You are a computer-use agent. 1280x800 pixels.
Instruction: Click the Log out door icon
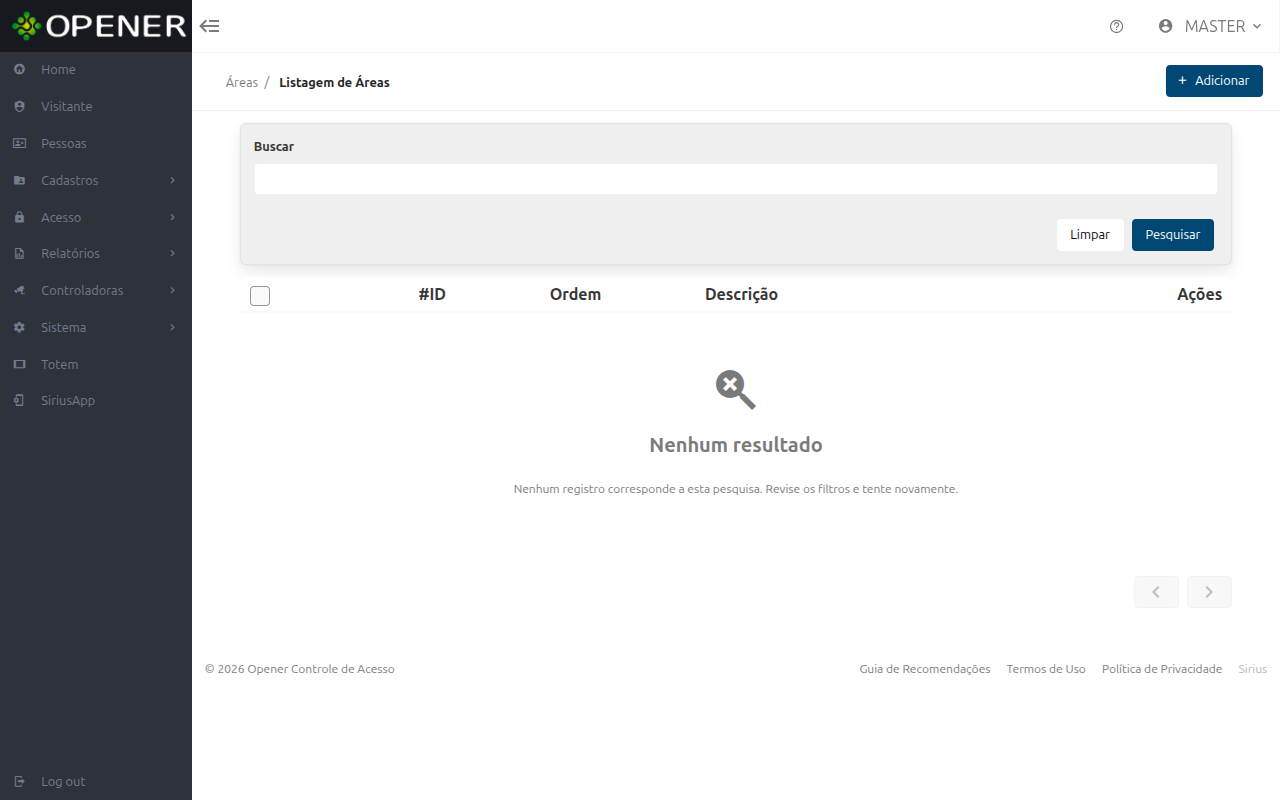[19, 781]
